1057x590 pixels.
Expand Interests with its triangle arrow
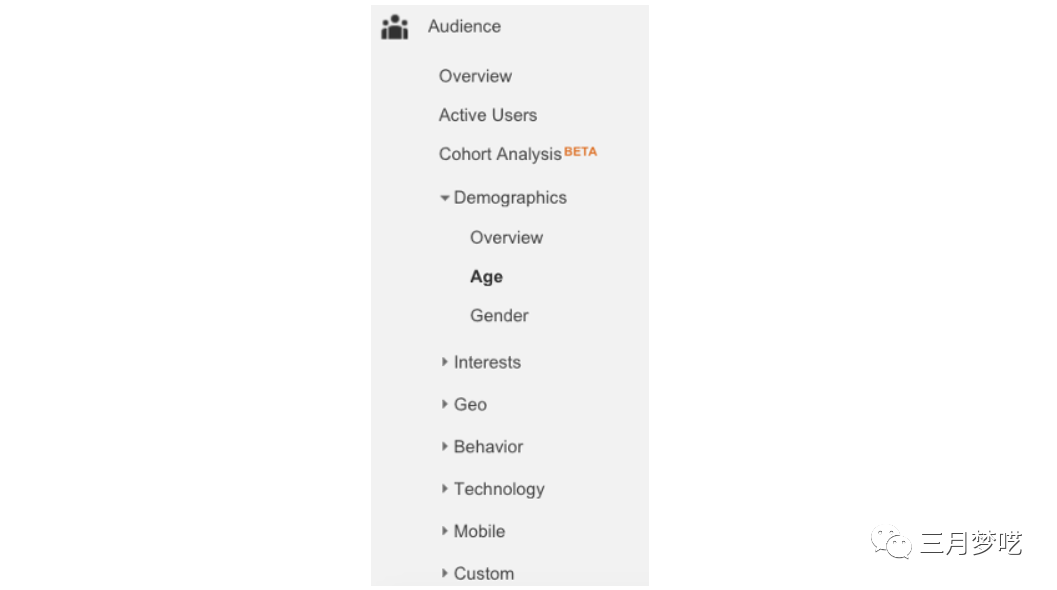click(x=445, y=362)
